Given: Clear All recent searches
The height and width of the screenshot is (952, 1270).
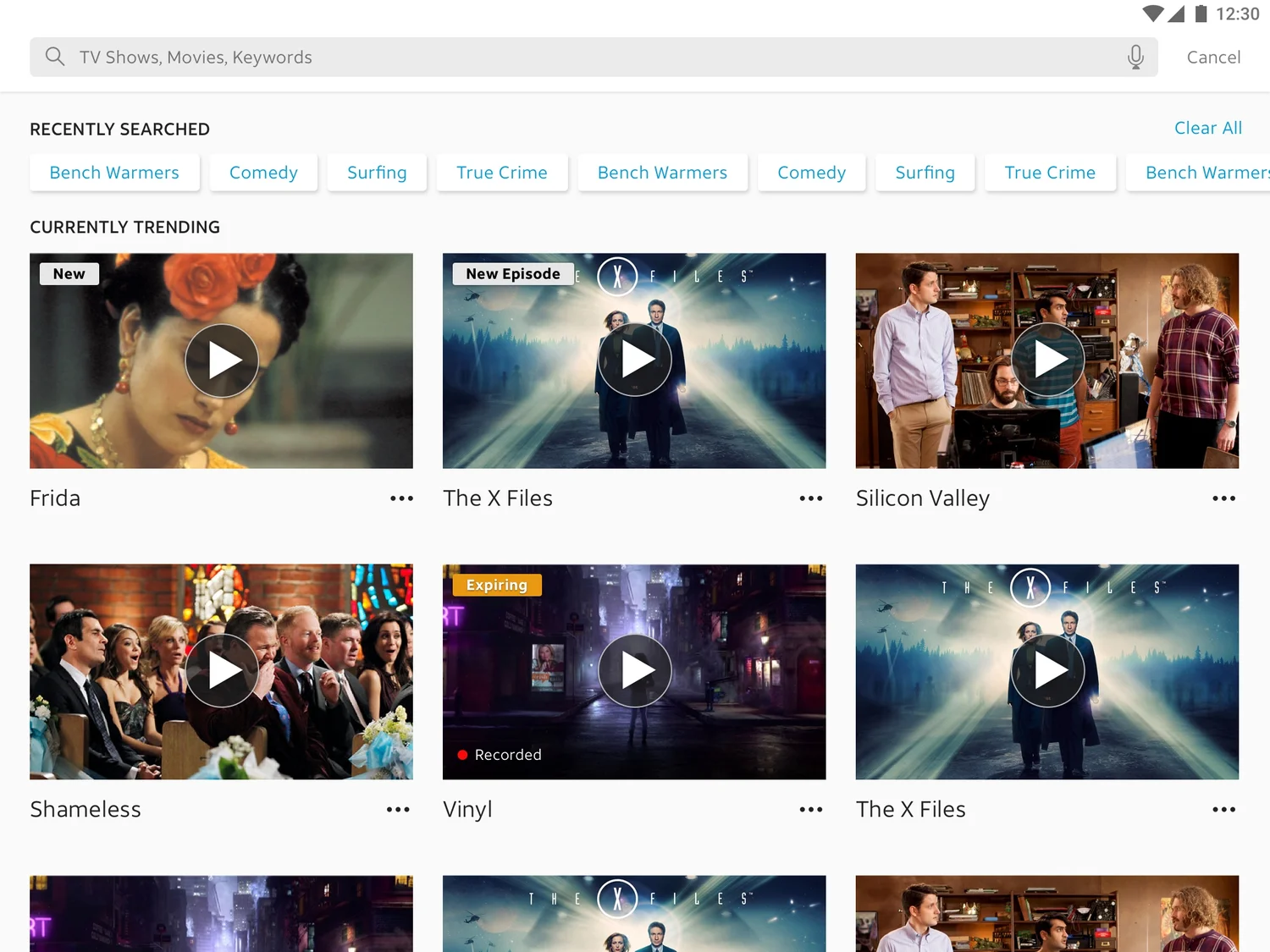Looking at the screenshot, I should coord(1207,128).
